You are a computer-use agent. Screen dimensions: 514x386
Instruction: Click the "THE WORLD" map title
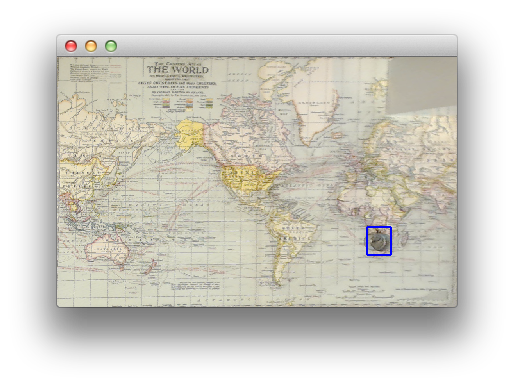pos(178,70)
